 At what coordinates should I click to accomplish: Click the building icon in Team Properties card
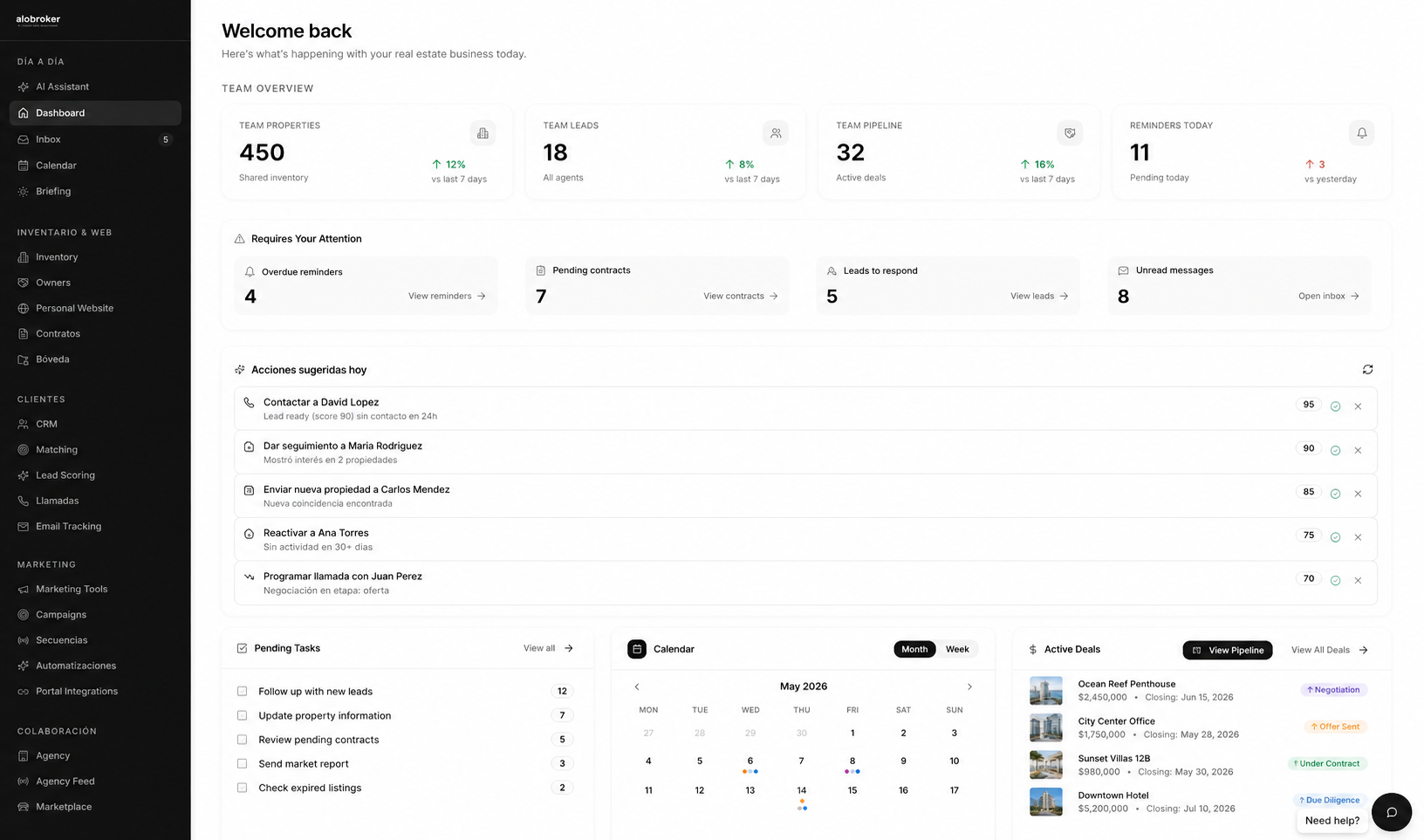483,133
